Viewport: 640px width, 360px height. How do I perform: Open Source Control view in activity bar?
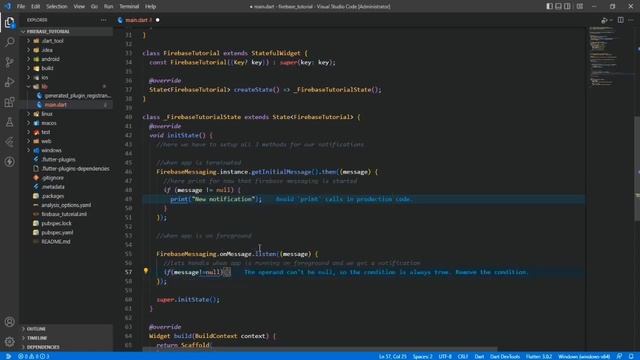pos(9,62)
